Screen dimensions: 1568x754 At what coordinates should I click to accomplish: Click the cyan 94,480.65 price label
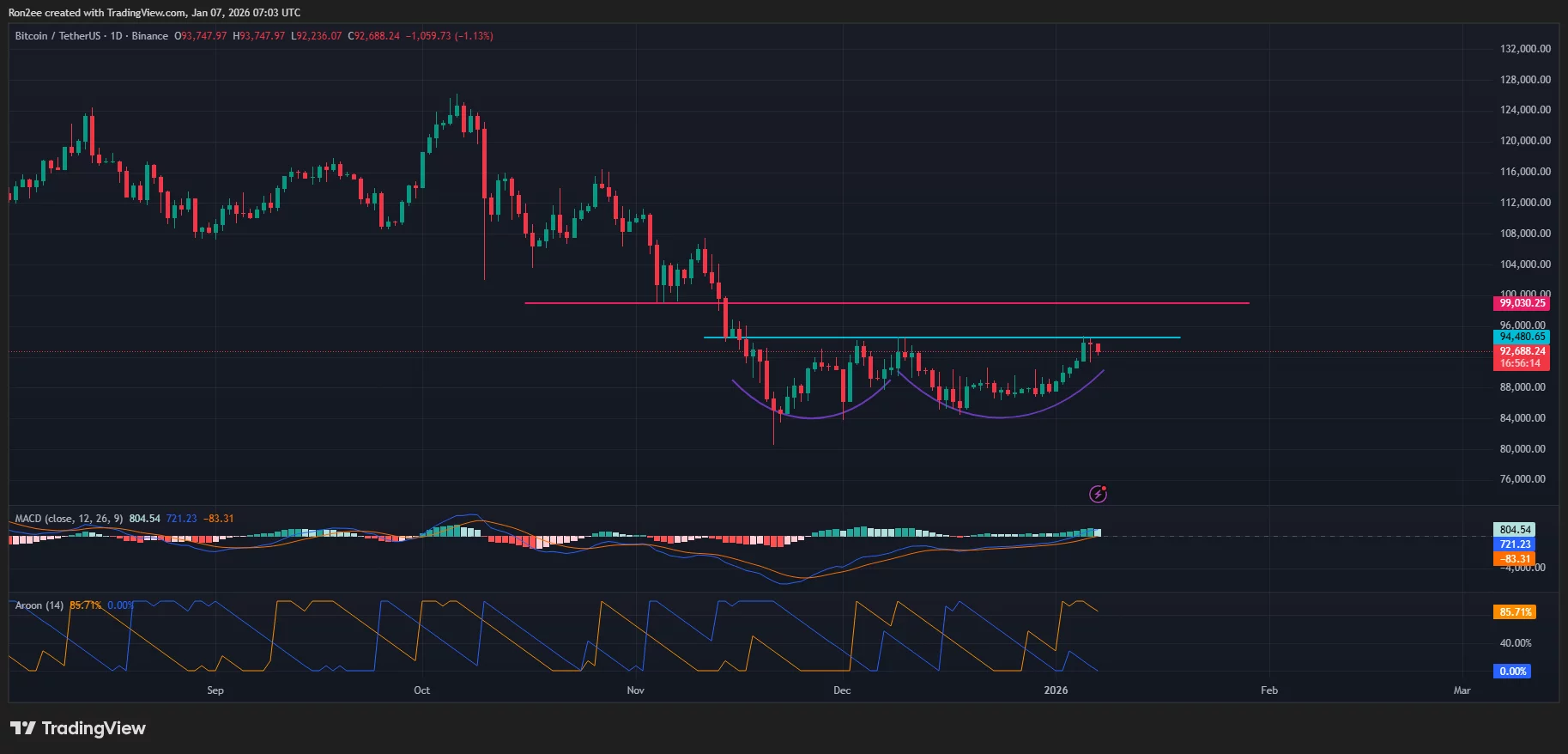point(1522,337)
